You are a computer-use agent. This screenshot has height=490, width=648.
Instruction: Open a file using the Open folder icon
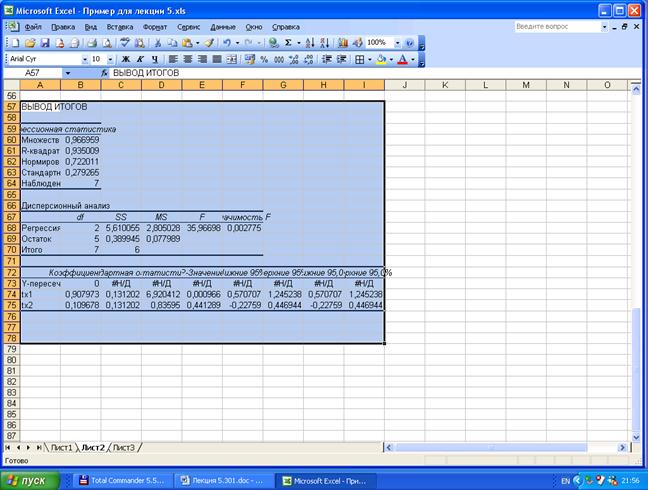[x=30, y=43]
